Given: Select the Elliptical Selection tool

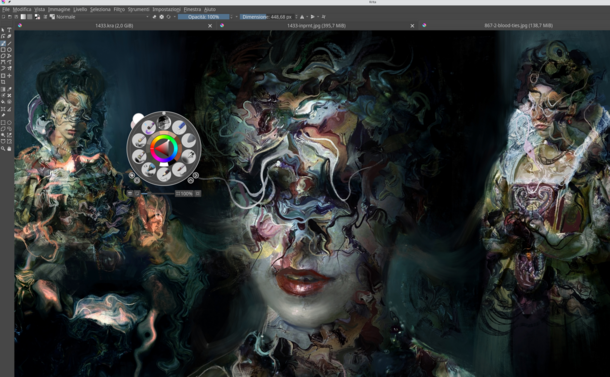Looking at the screenshot, I should 9,122.
